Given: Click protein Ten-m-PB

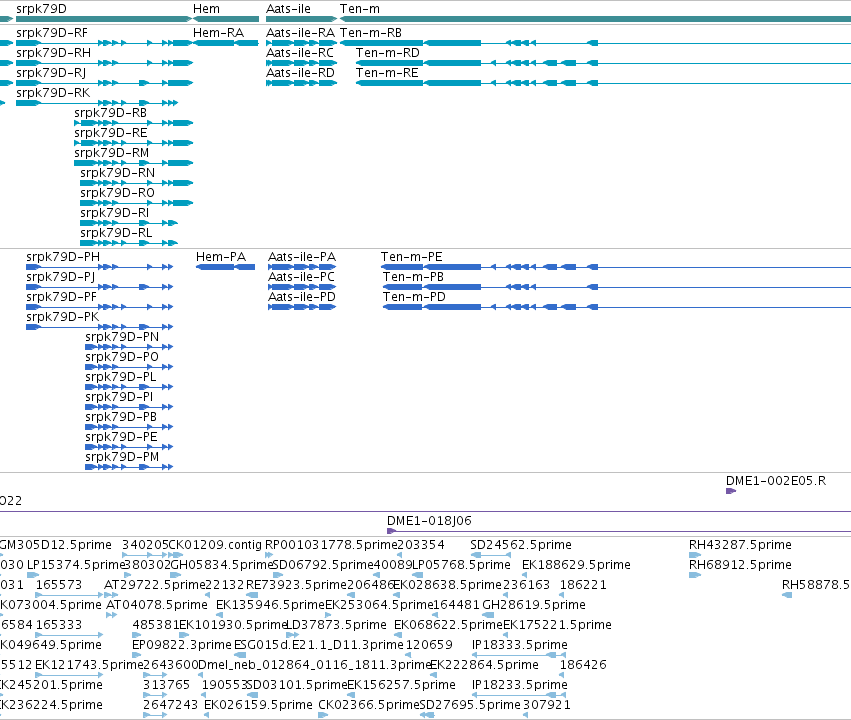Looking at the screenshot, I should tap(413, 277).
